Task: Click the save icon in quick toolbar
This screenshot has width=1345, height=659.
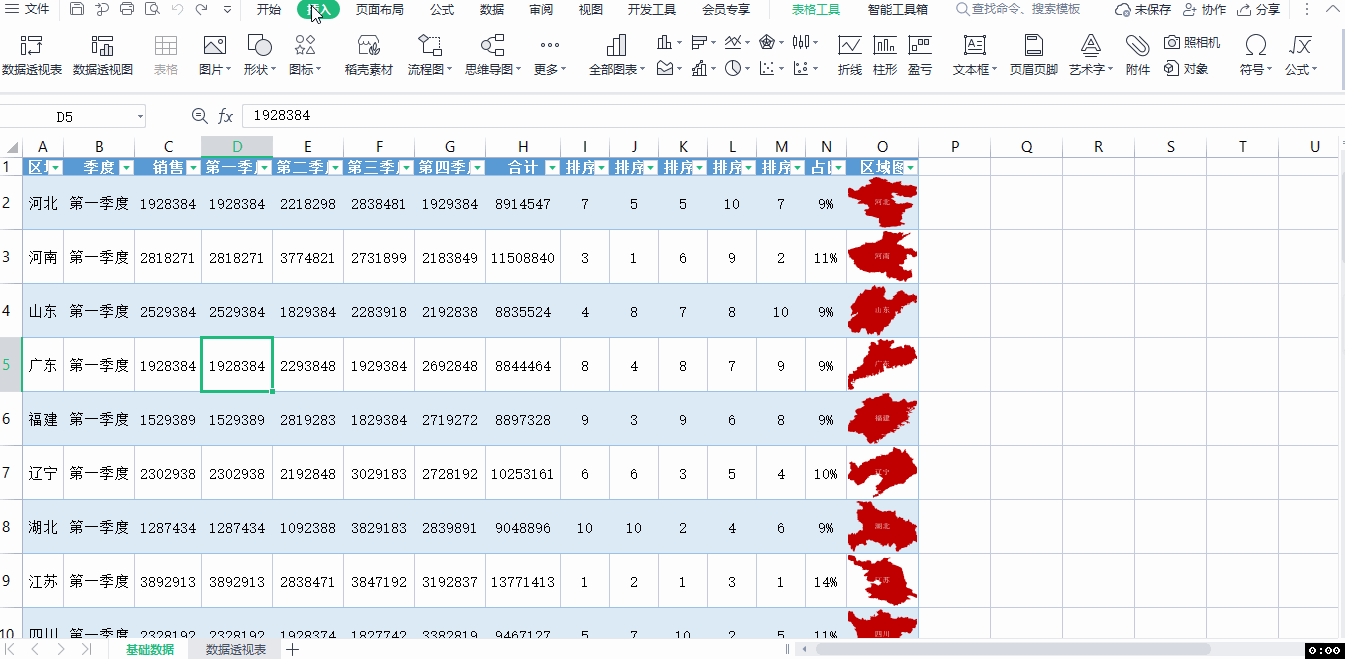Action: pyautogui.click(x=77, y=10)
